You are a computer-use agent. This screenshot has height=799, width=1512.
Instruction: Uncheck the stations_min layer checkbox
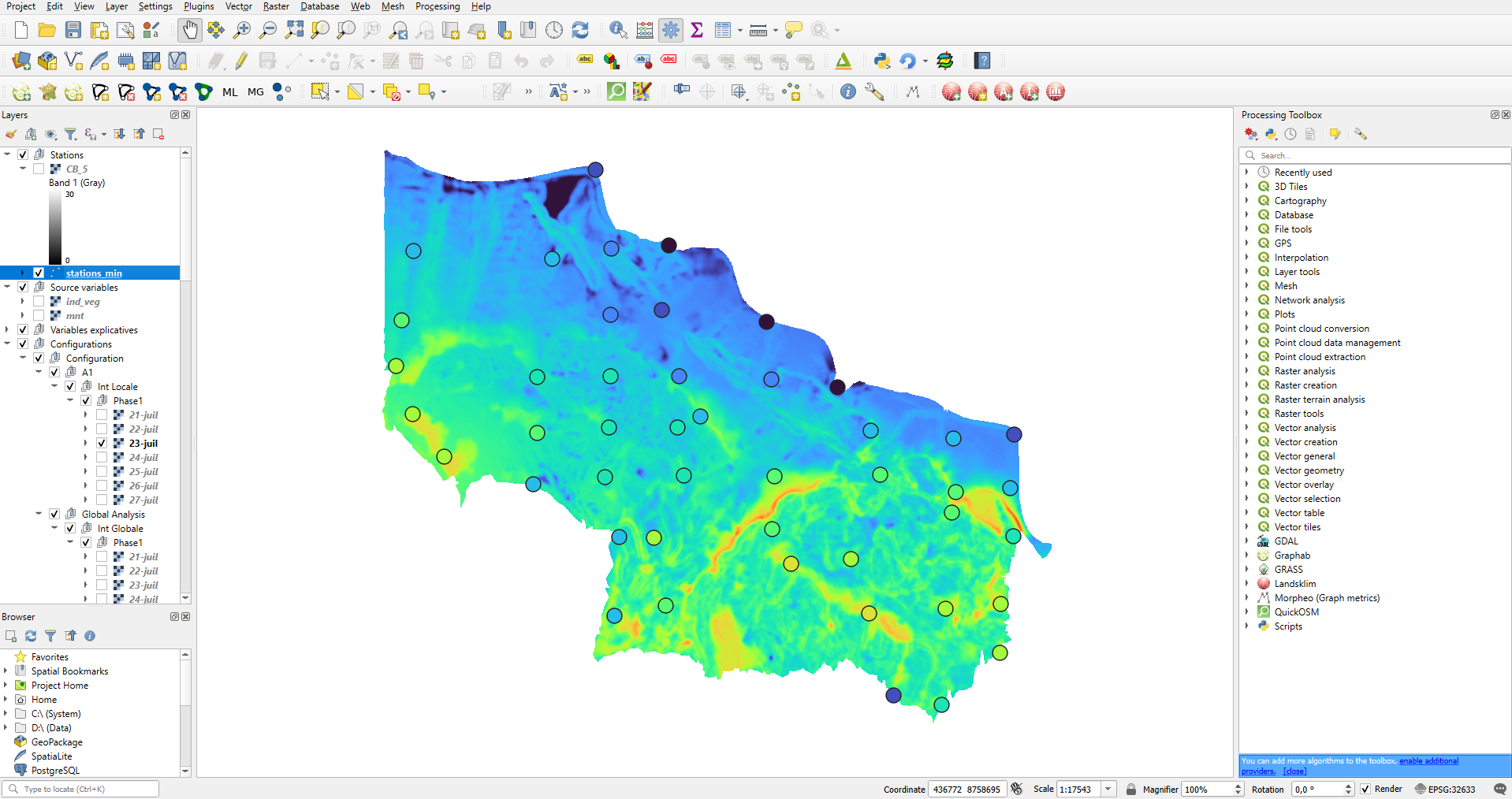pos(39,273)
